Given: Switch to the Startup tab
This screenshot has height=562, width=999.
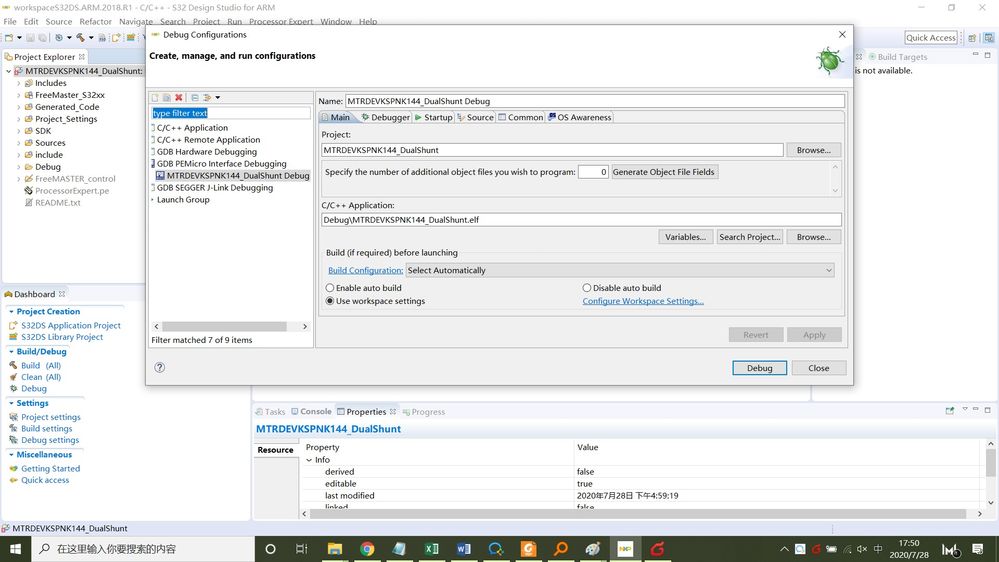Looking at the screenshot, I should 433,117.
